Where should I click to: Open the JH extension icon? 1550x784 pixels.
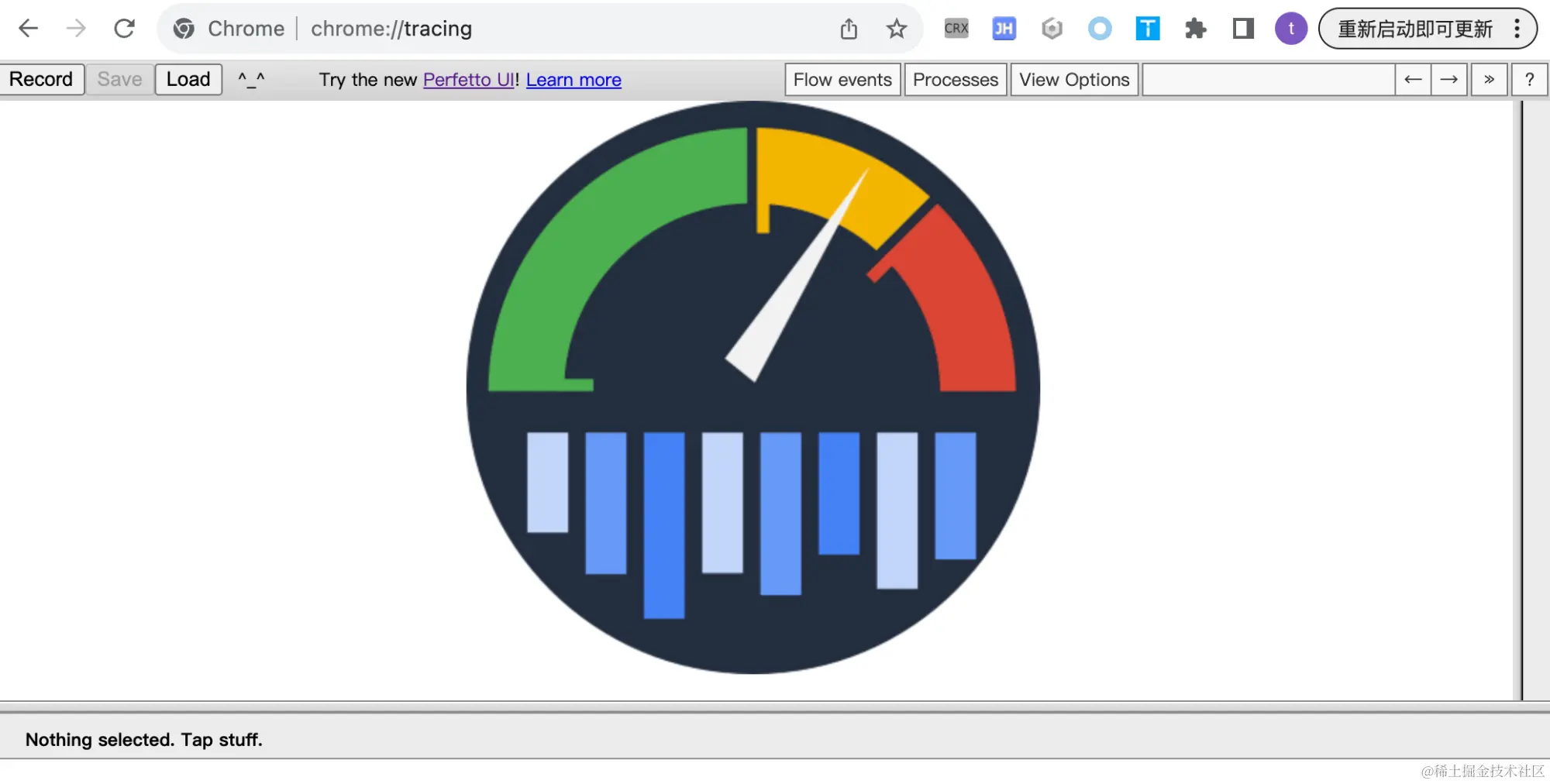tap(1004, 29)
